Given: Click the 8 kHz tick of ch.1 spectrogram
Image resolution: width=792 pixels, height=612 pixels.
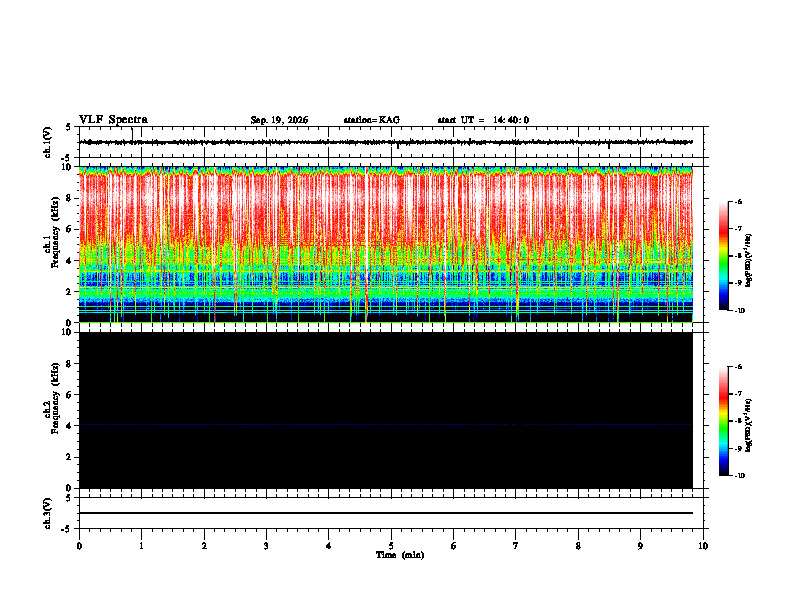Looking at the screenshot, I should tap(69, 198).
